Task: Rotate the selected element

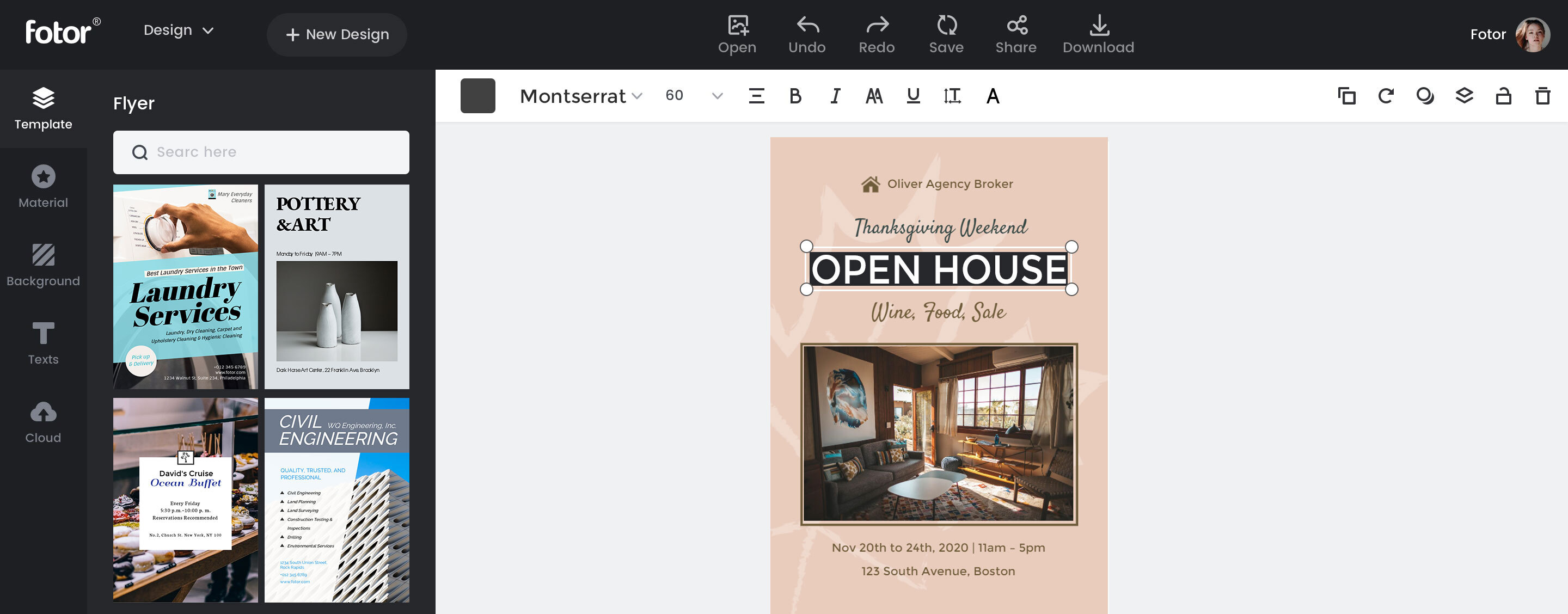Action: tap(1386, 96)
